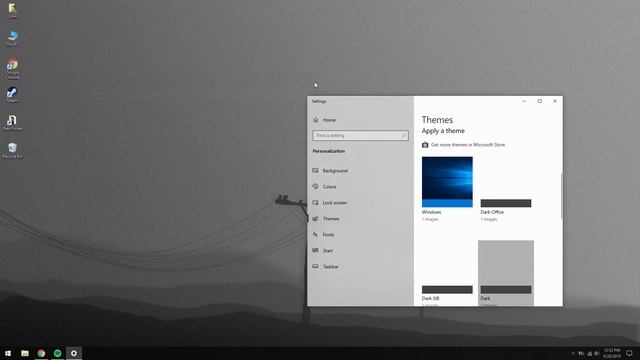The image size is (640, 360).
Task: Select the Recycle Bin desktop icon
Action: click(12, 150)
